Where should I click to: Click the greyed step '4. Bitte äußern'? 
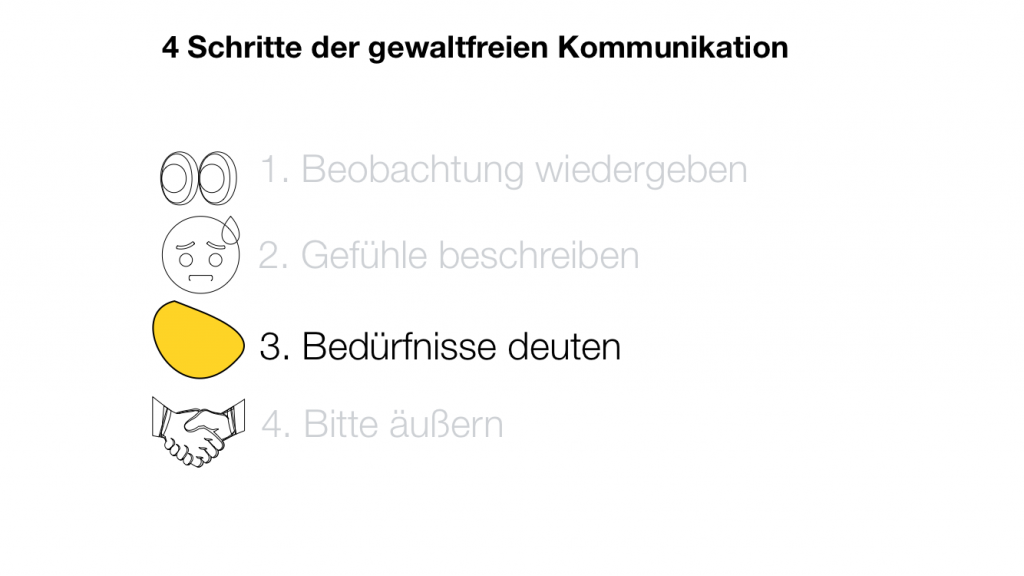(x=382, y=426)
